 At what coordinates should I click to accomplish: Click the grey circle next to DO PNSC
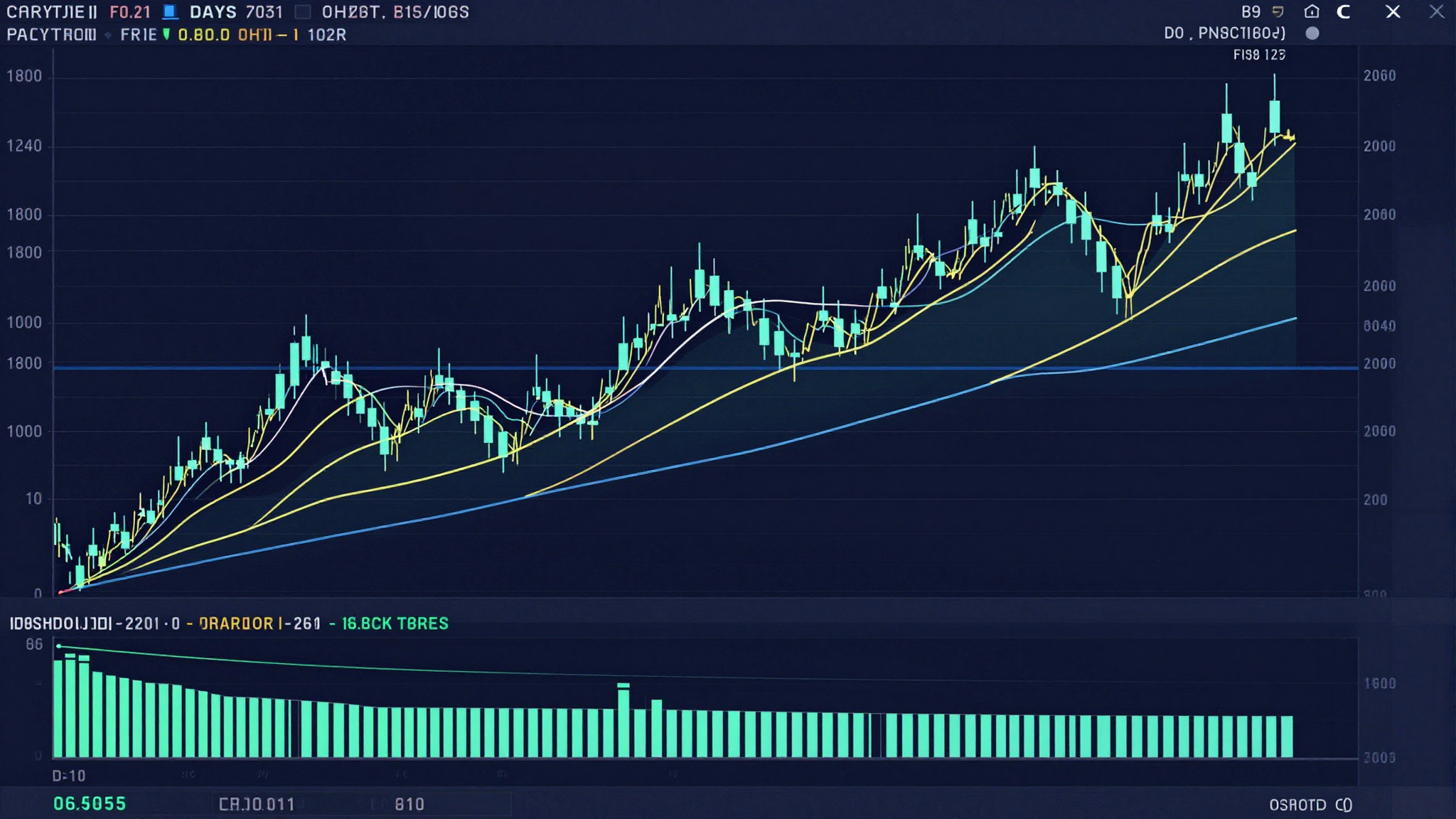[1312, 33]
